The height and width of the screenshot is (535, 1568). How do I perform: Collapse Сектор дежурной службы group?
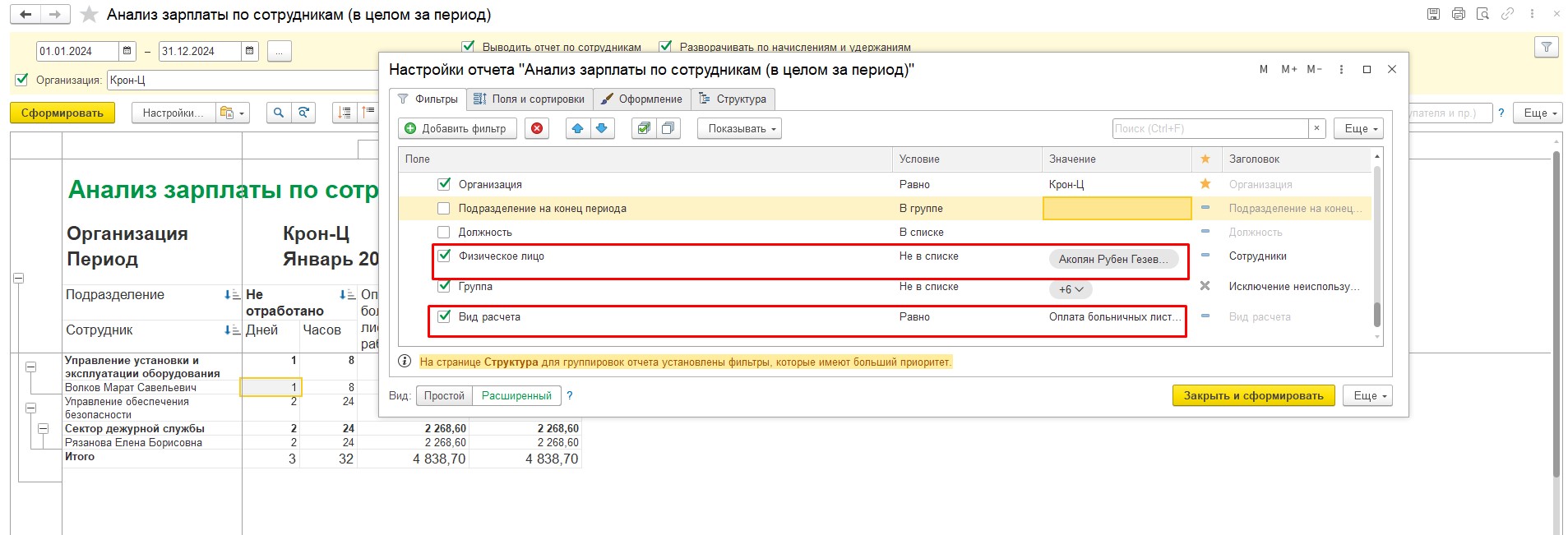(44, 428)
